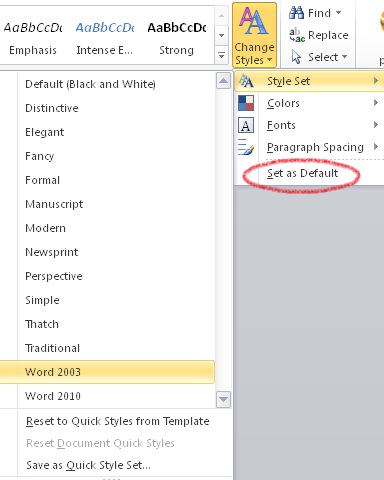
Task: Click the Paragraph Spacing menu icon
Action: click(246, 147)
